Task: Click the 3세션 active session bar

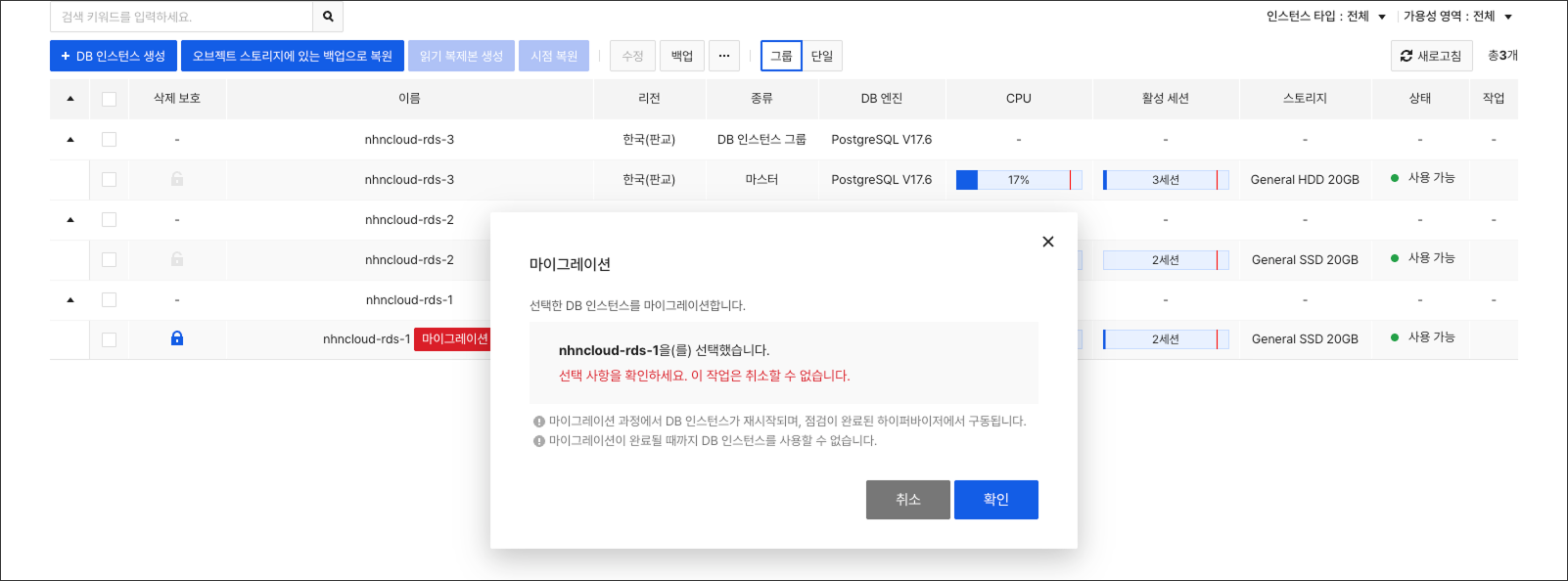Action: [1166, 180]
